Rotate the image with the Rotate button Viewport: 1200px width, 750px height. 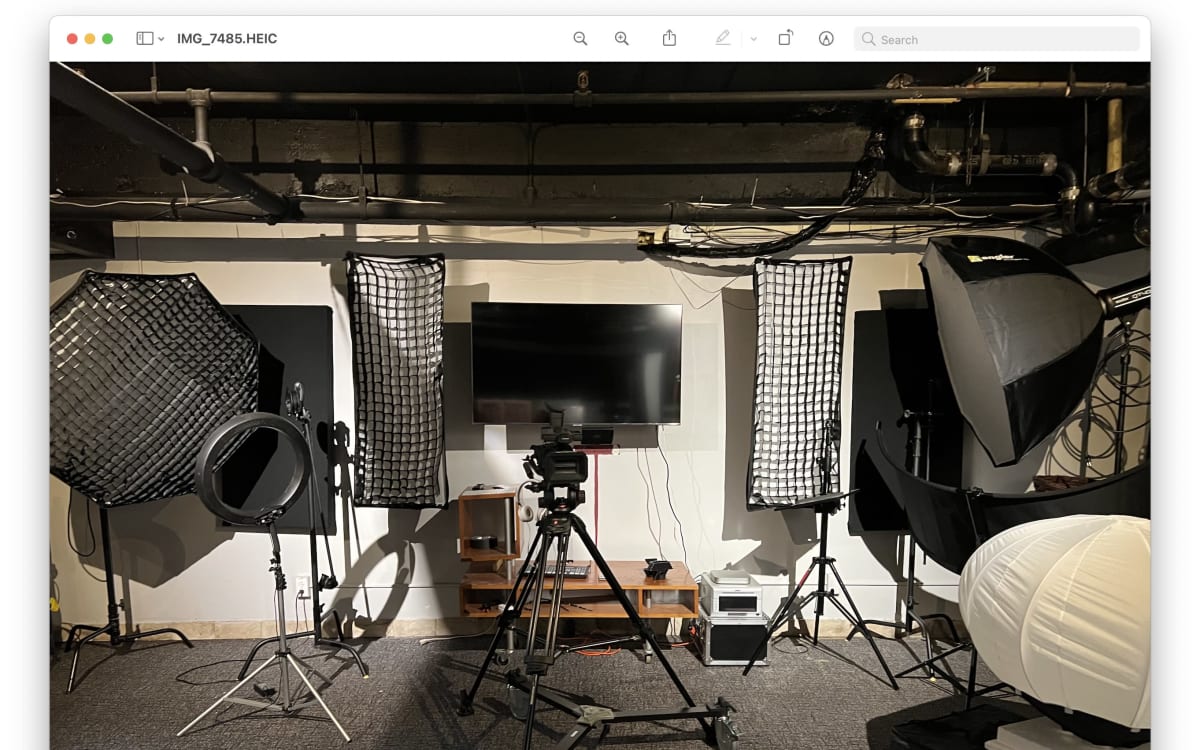(x=786, y=38)
